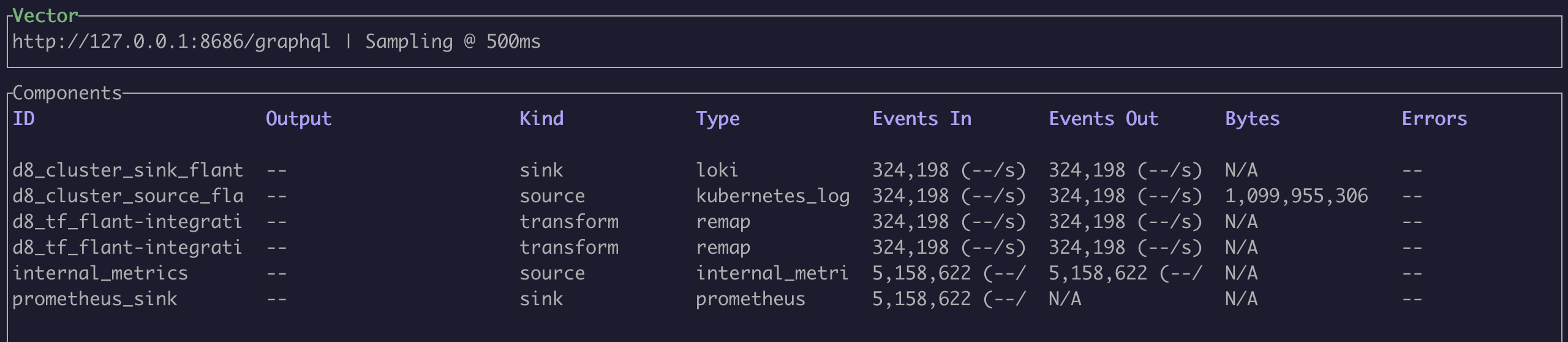Select the prometheus_sink component ID
This screenshot has width=1568, height=342.
[95, 298]
